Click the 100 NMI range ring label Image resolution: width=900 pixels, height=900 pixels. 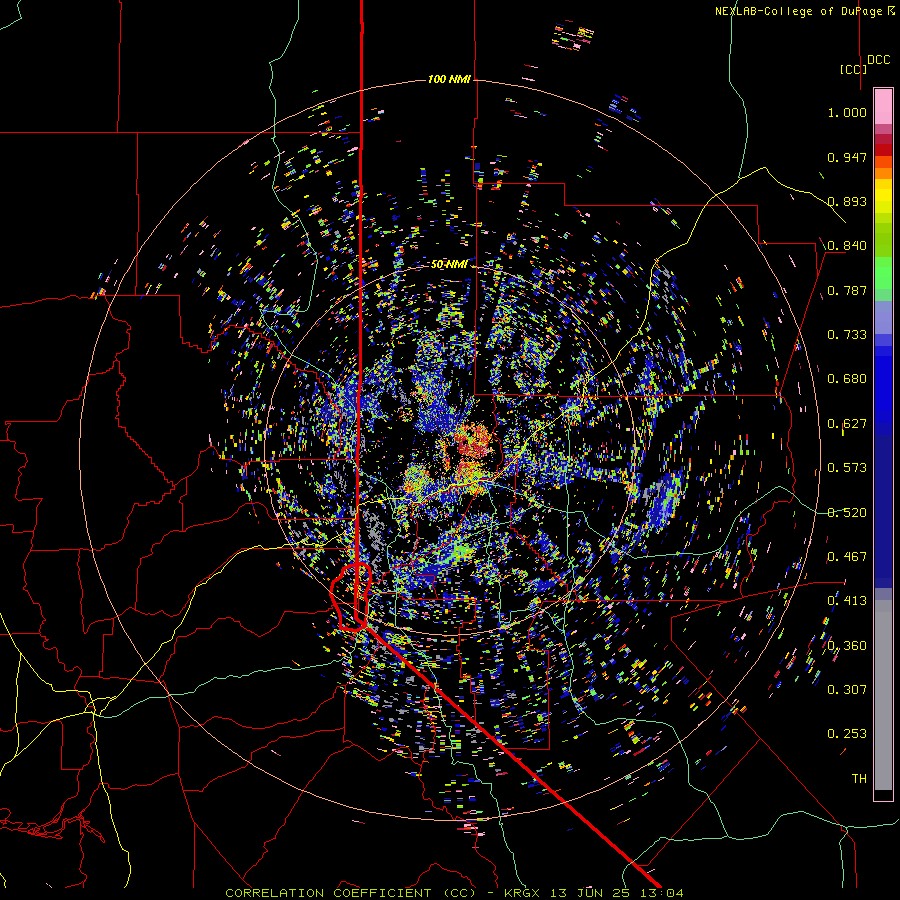pyautogui.click(x=449, y=79)
